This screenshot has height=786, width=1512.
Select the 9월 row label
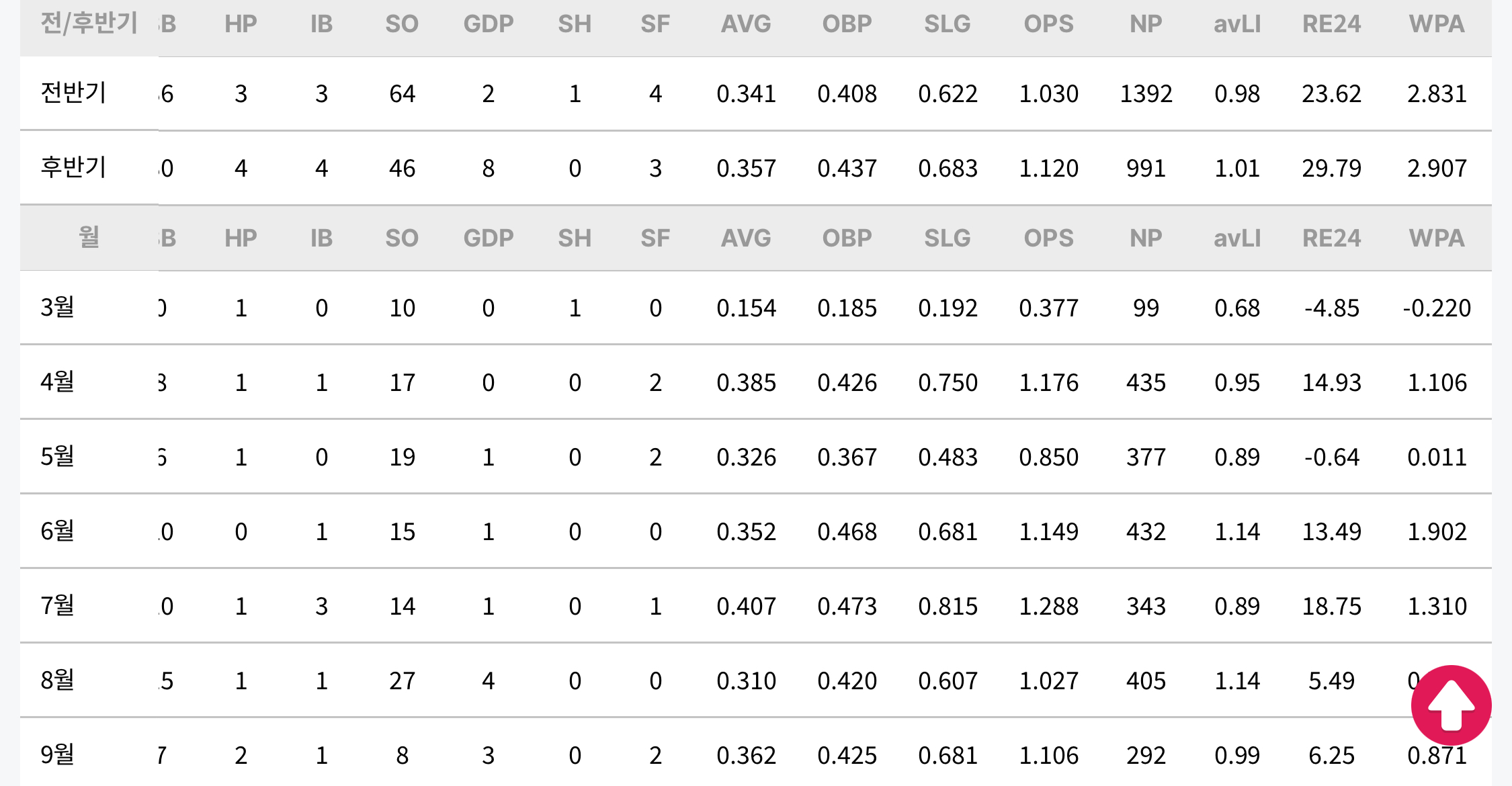point(57,754)
